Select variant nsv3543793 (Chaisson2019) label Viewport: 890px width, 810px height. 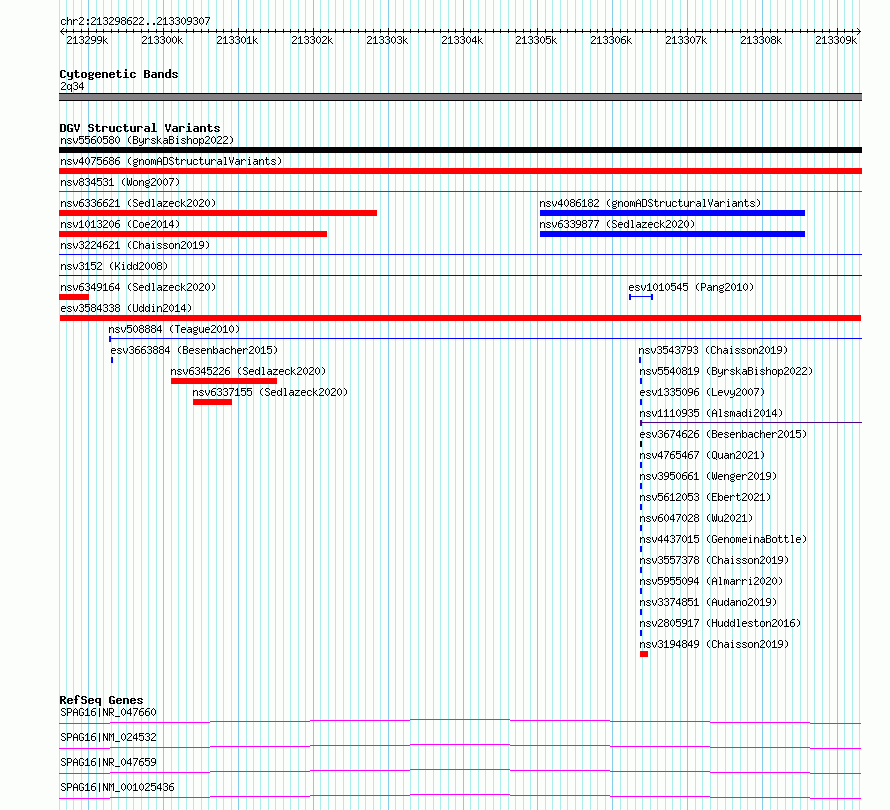click(713, 350)
